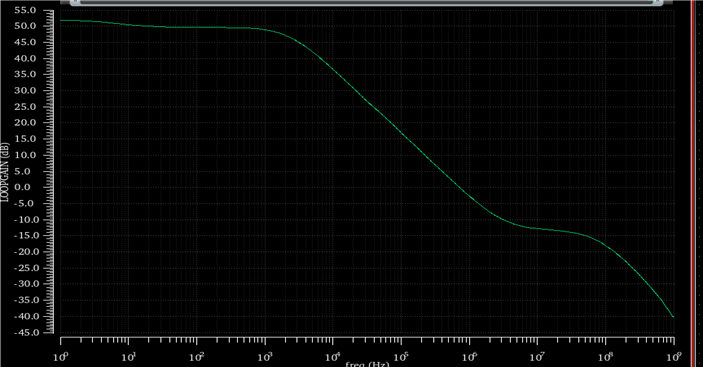703x367 pixels.
Task: Click the 10^3 frequency axis label
Action: 265,356
